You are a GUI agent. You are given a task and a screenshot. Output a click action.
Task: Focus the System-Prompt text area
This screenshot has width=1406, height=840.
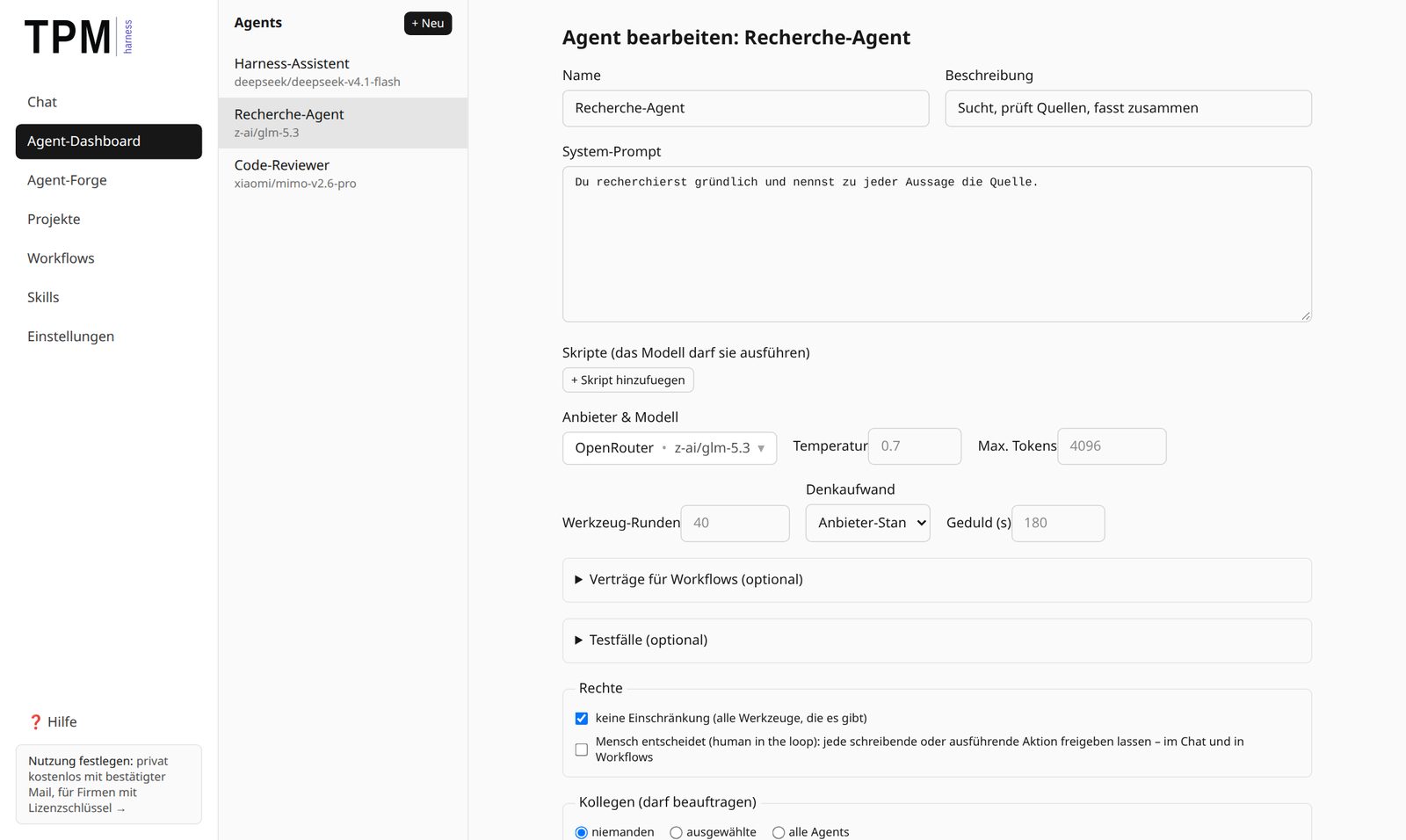(x=937, y=244)
